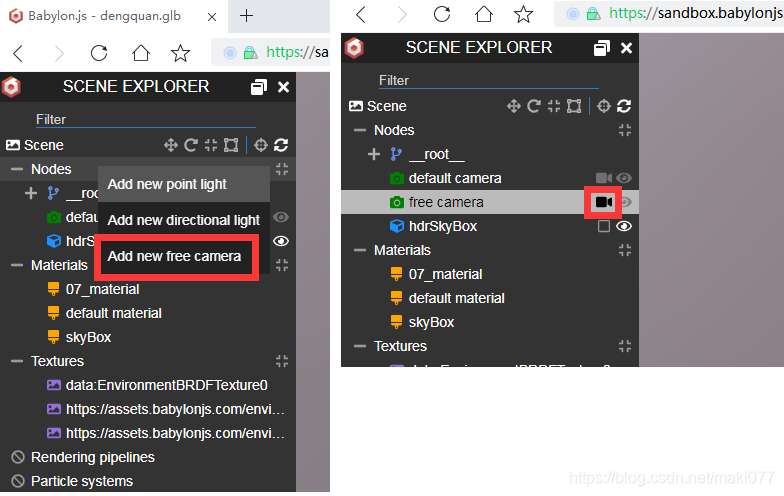Enable the bounding box gizmo in right panel
Viewport: 784px width, 496px height.
(574, 106)
